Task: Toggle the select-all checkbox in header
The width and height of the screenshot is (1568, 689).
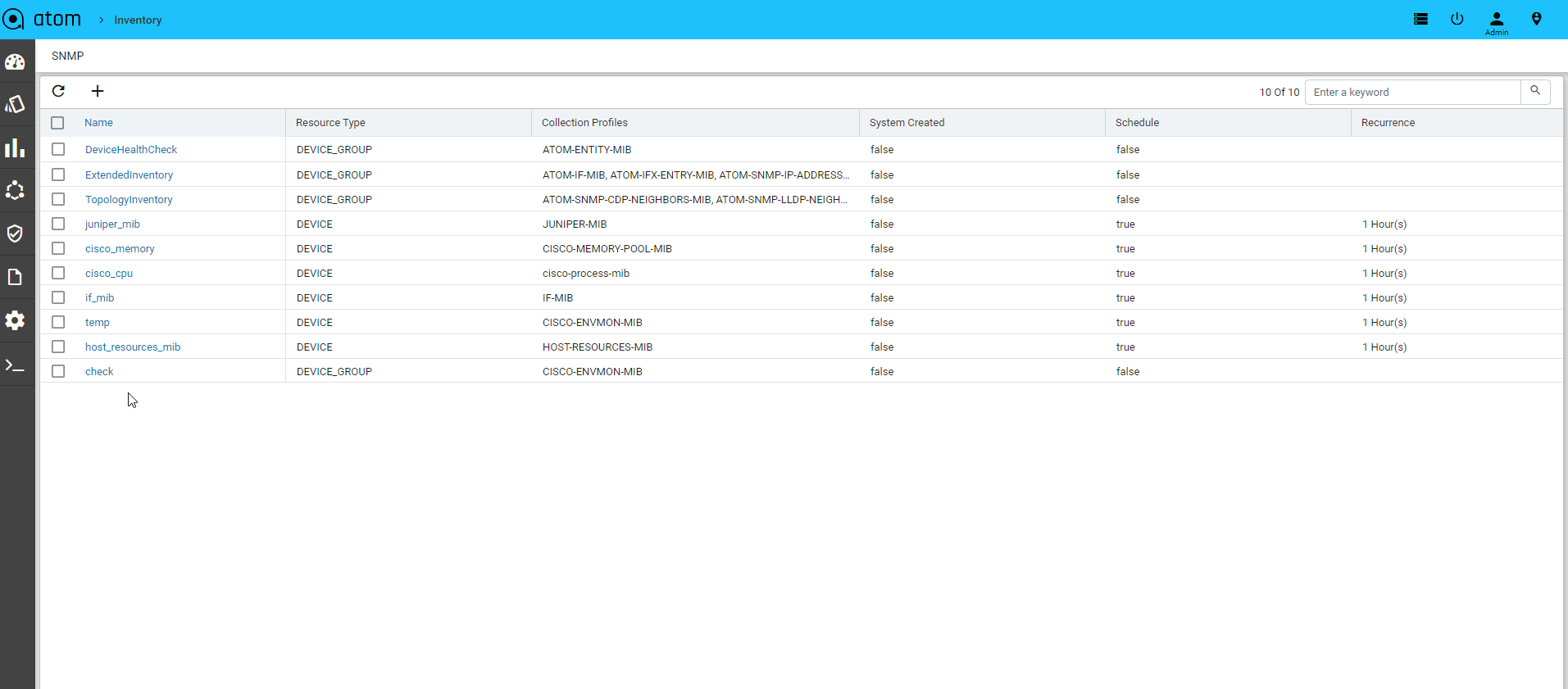Action: pos(57,123)
